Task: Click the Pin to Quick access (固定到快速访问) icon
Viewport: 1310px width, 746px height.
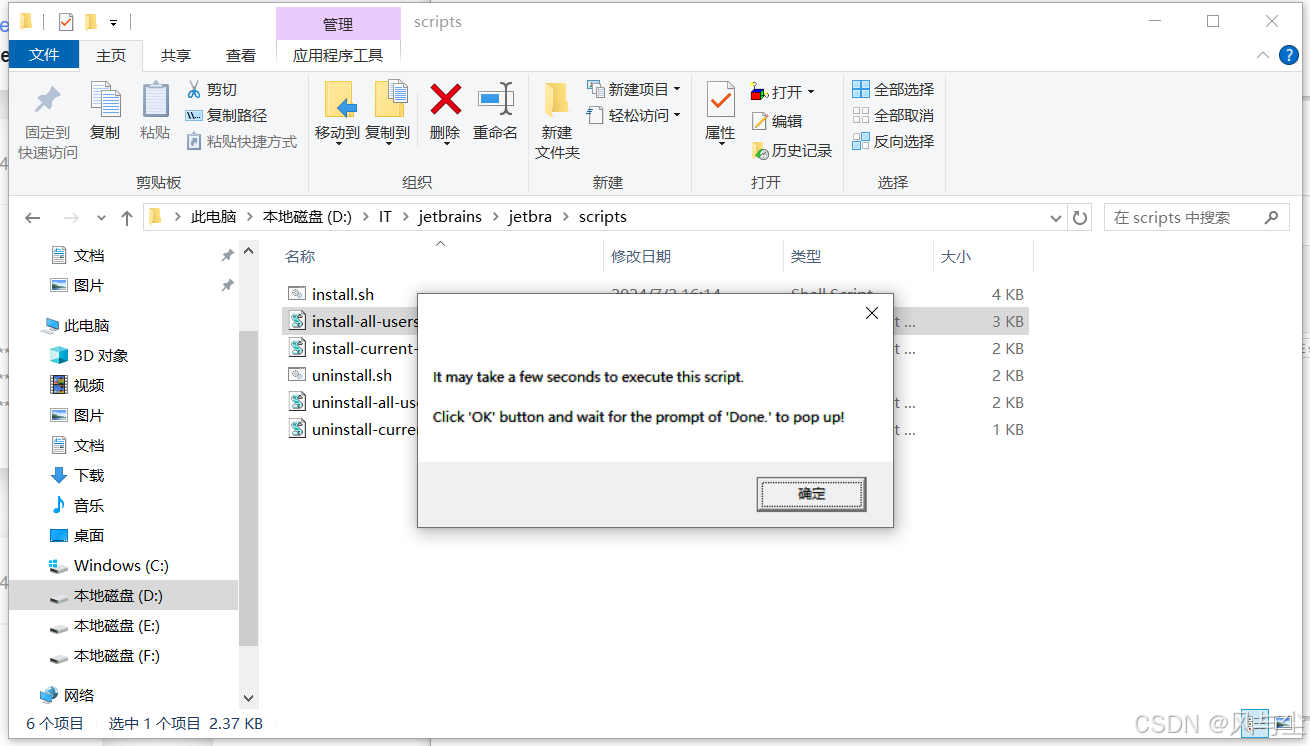Action: (47, 100)
